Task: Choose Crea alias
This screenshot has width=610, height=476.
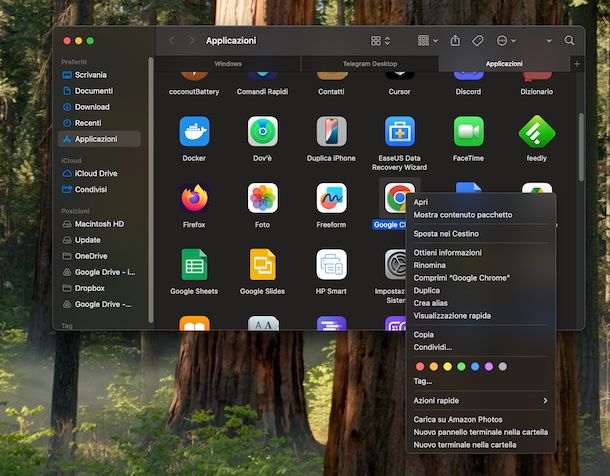Action: 480,303
